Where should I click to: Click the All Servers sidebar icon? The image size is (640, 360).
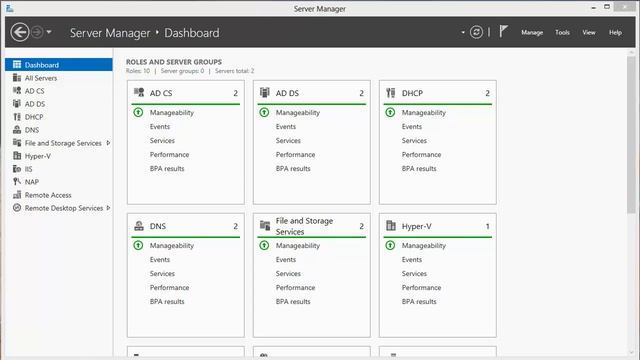(x=17, y=78)
